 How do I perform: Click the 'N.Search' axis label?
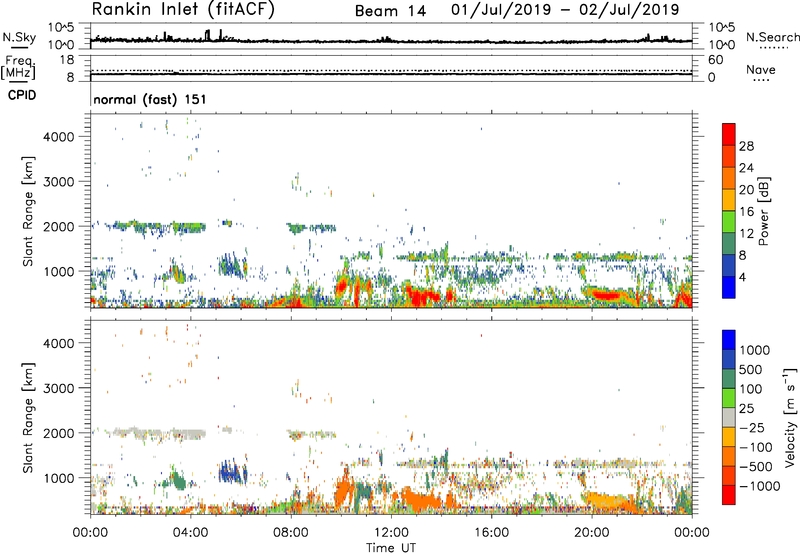772,37
